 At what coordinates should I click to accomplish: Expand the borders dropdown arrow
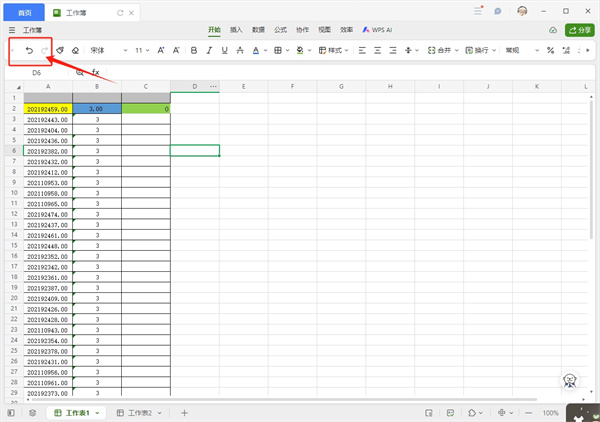click(287, 51)
